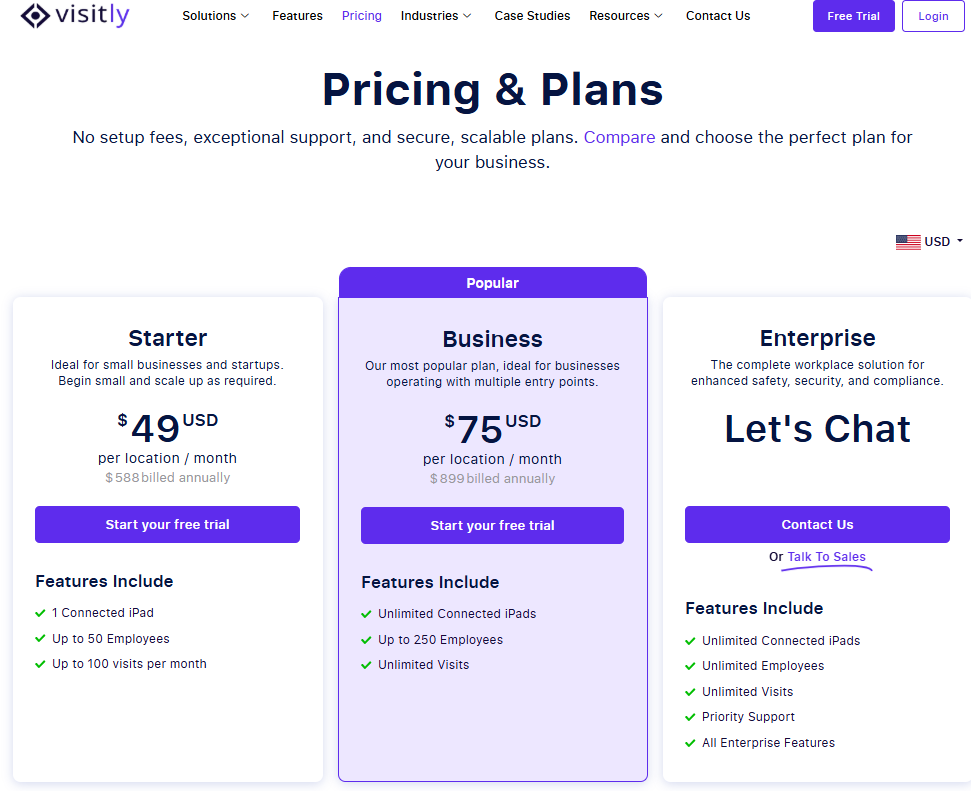Click the checkmark beside 1 Connected iPad
This screenshot has height=791, width=971.
click(x=40, y=613)
